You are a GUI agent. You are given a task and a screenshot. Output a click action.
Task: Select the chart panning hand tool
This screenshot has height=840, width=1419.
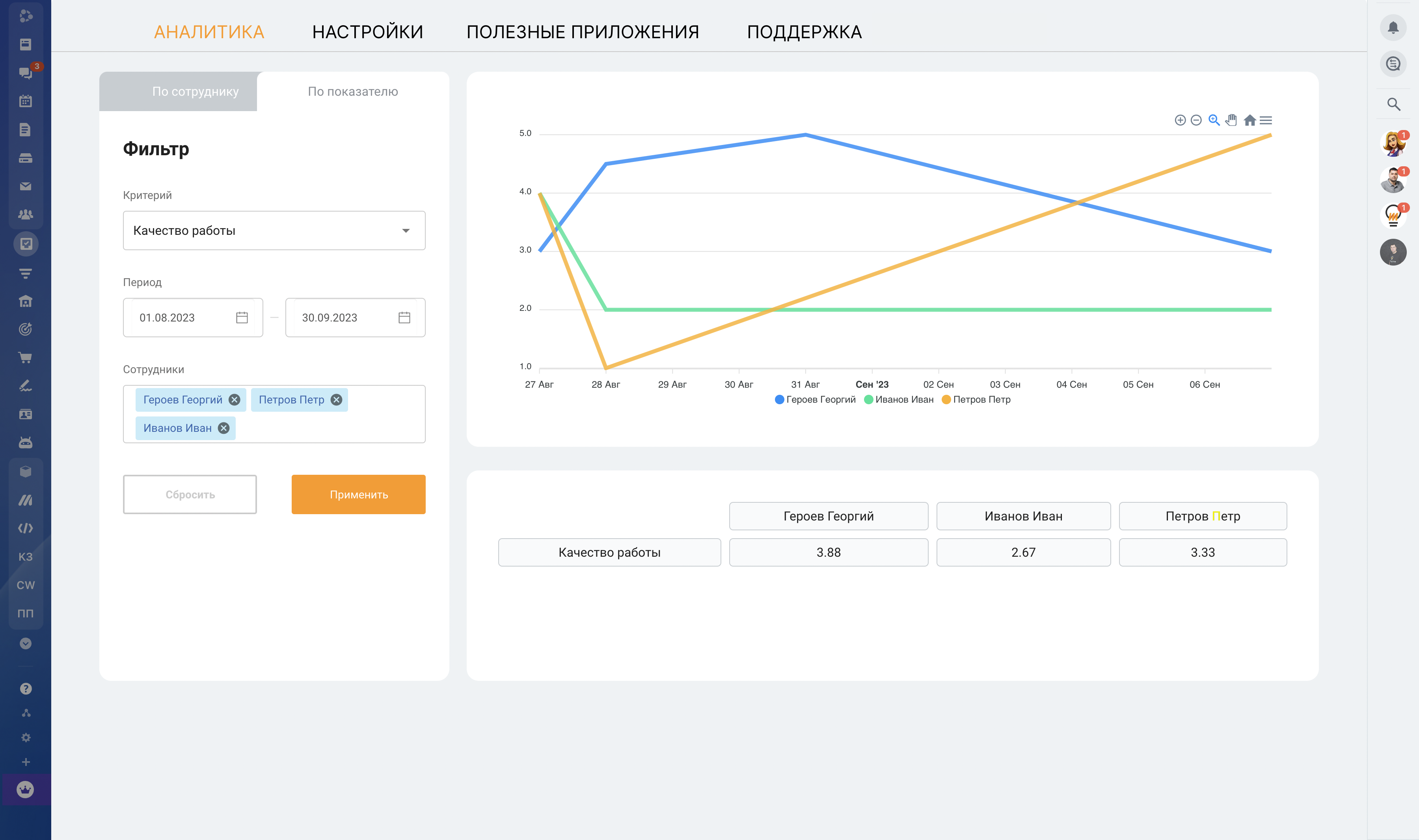(1231, 120)
